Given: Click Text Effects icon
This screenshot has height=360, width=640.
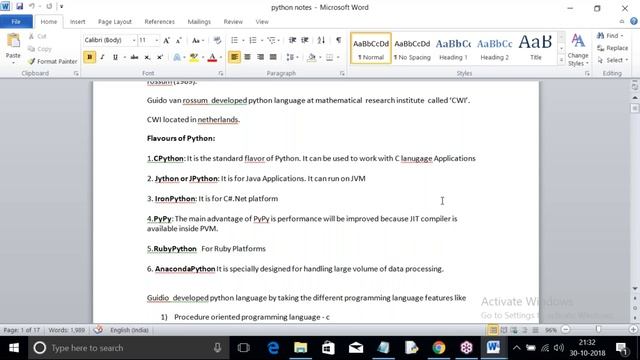Looking at the screenshot, I should (x=177, y=57).
